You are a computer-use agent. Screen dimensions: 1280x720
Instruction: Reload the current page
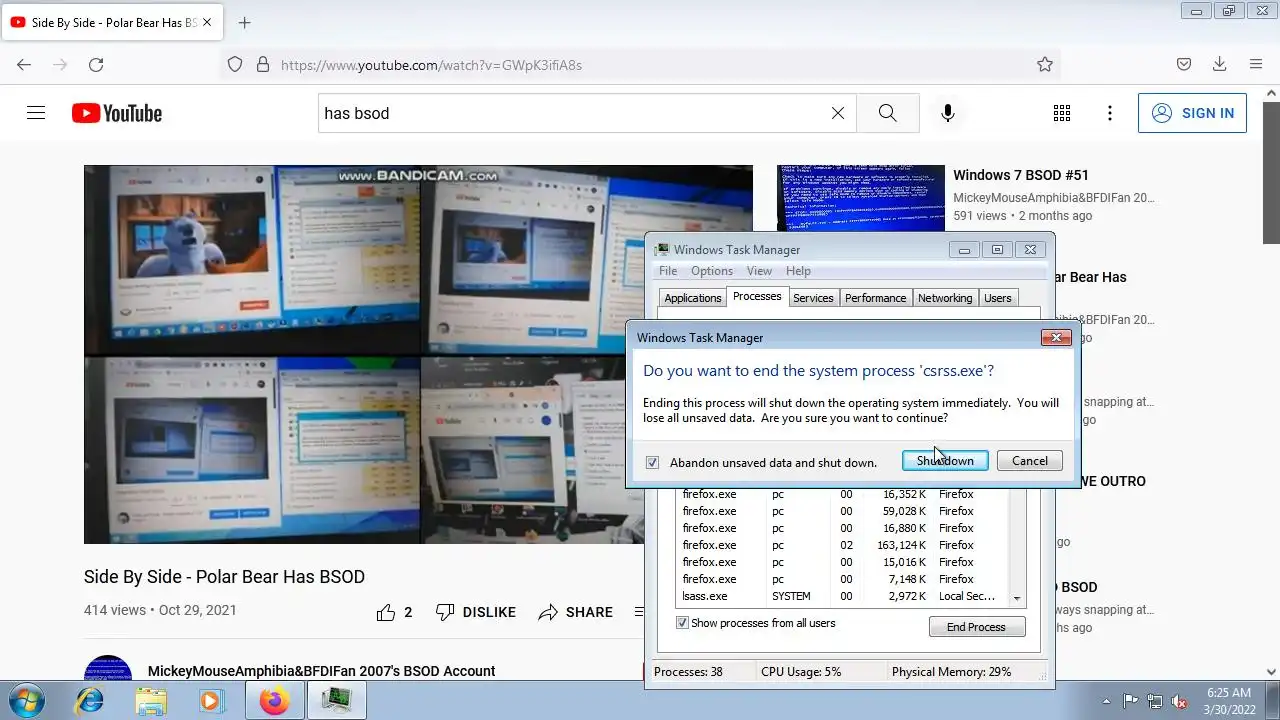click(x=96, y=64)
